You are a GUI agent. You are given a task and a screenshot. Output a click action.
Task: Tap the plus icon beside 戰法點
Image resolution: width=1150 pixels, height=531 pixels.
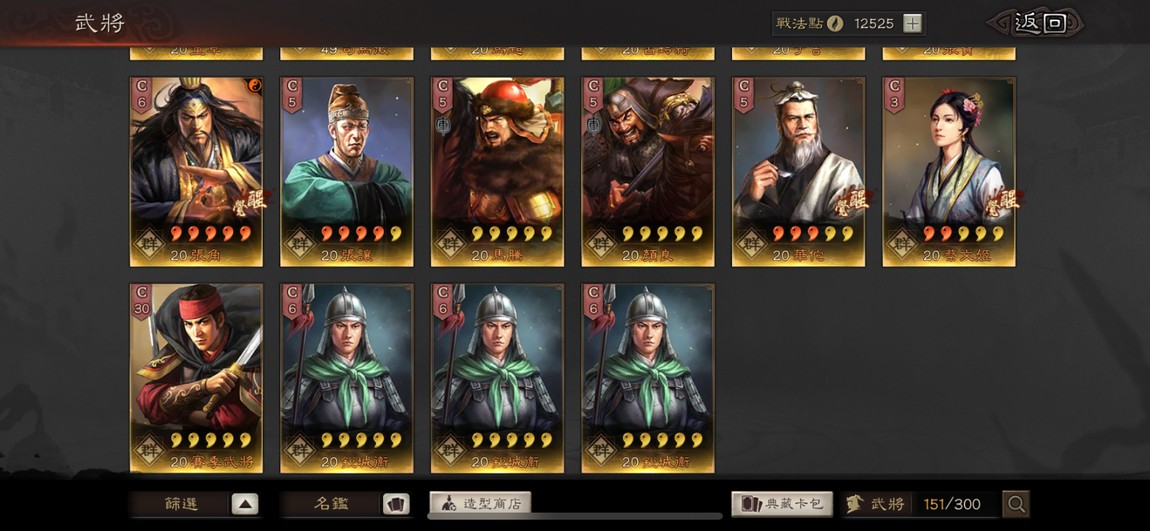click(912, 23)
